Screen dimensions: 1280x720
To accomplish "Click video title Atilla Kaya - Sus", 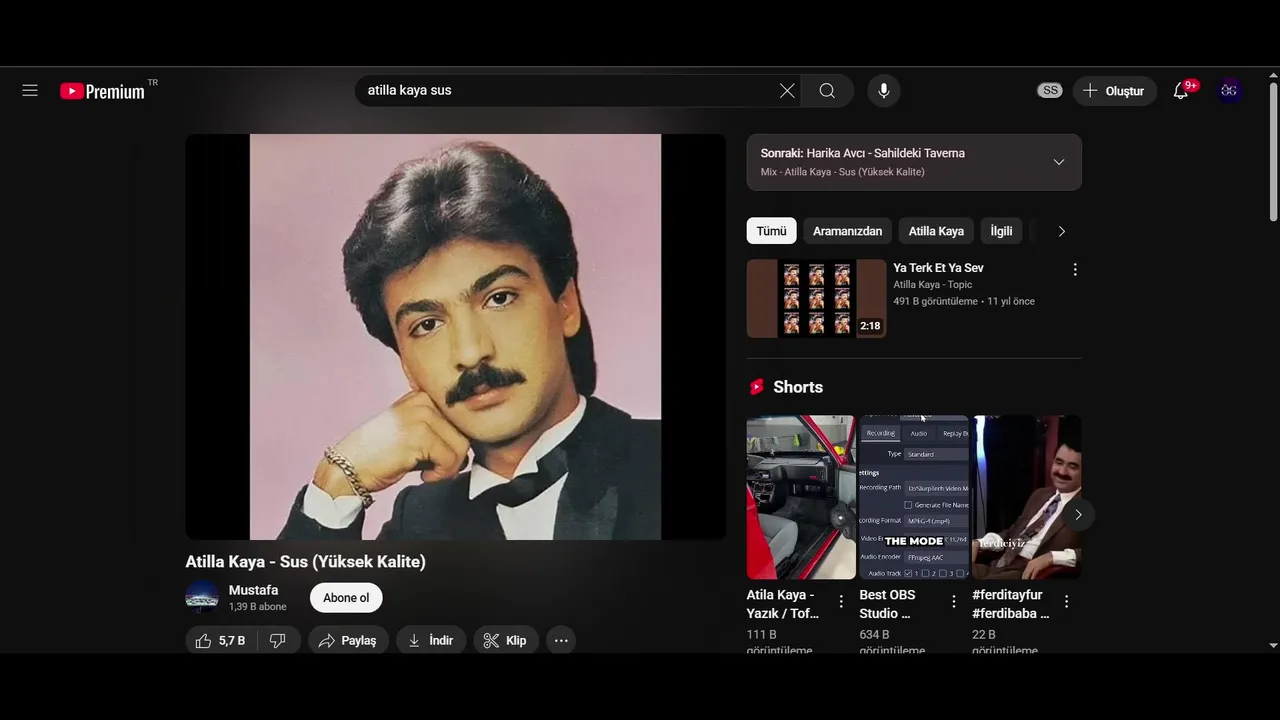I will pyautogui.click(x=306, y=562).
